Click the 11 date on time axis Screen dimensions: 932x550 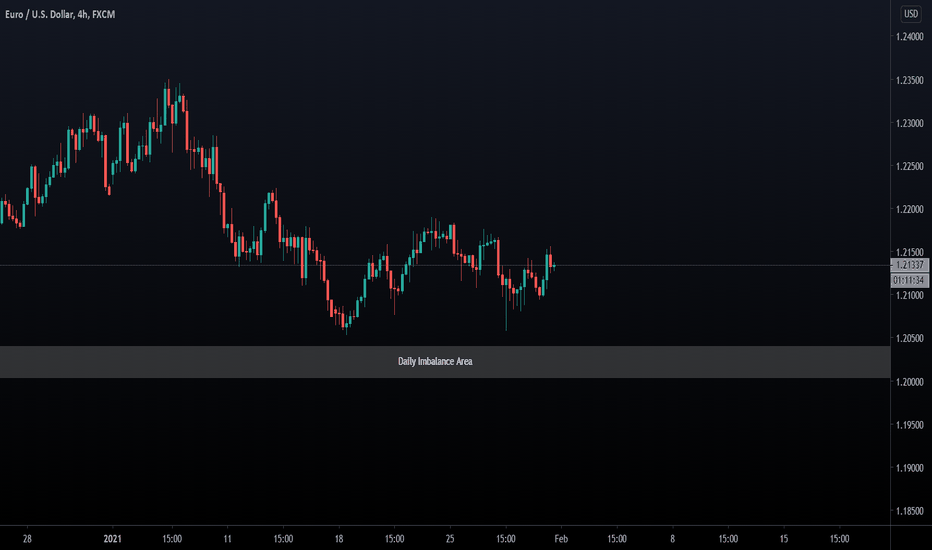(228, 539)
